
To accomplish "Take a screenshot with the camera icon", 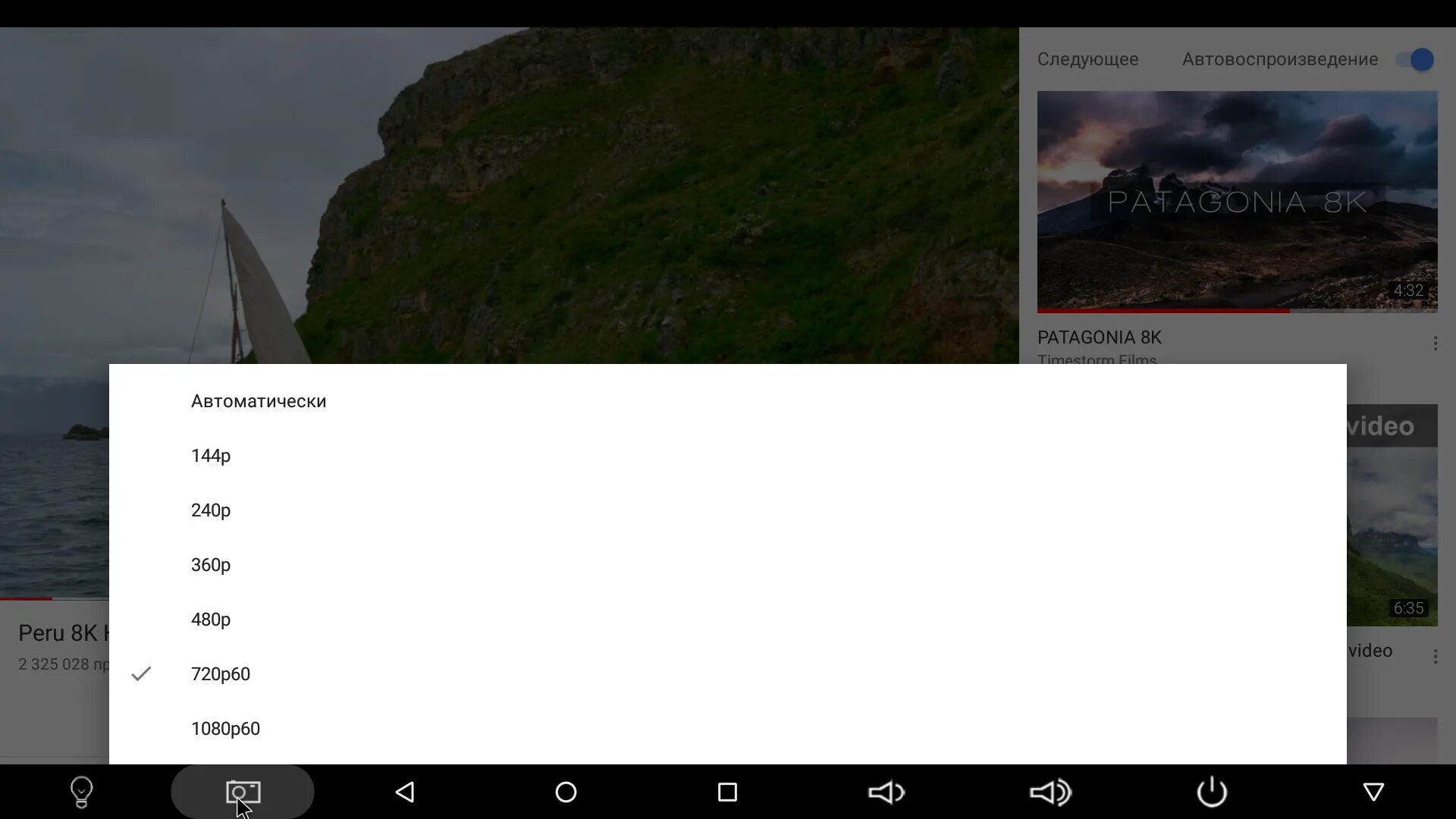I will [243, 792].
